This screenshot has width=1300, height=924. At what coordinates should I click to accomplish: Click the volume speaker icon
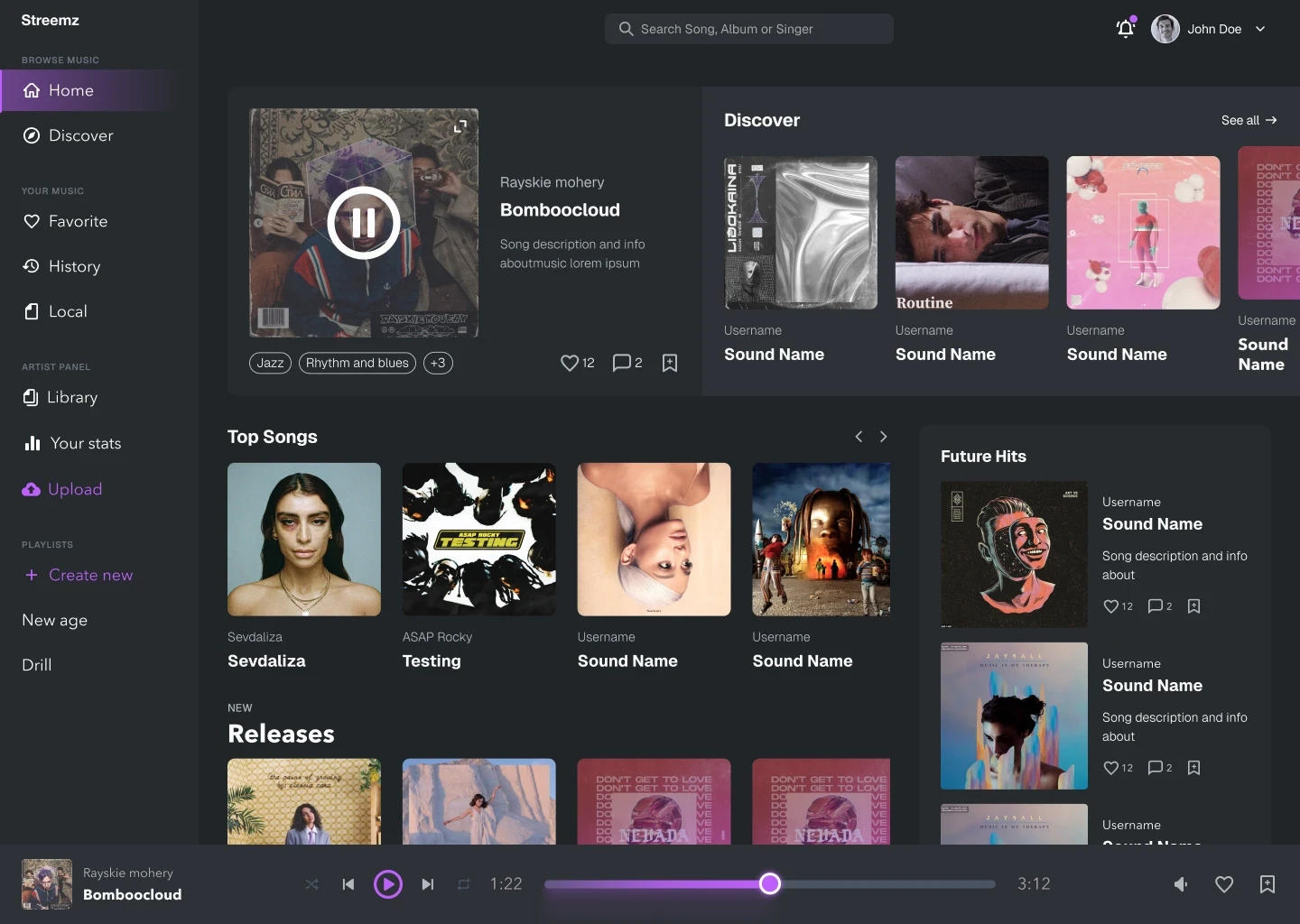(1181, 884)
